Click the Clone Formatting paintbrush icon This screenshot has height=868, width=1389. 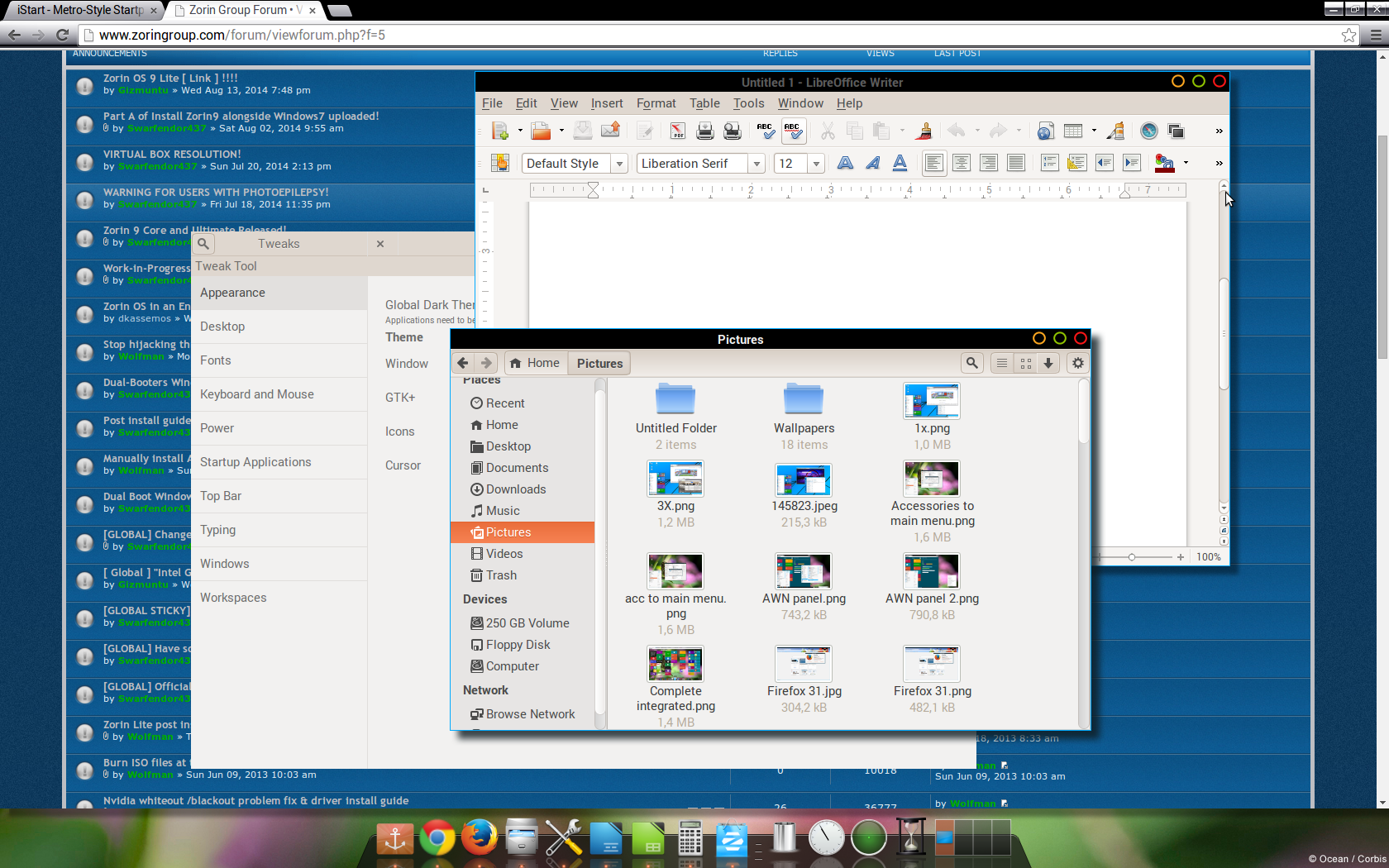point(924,131)
